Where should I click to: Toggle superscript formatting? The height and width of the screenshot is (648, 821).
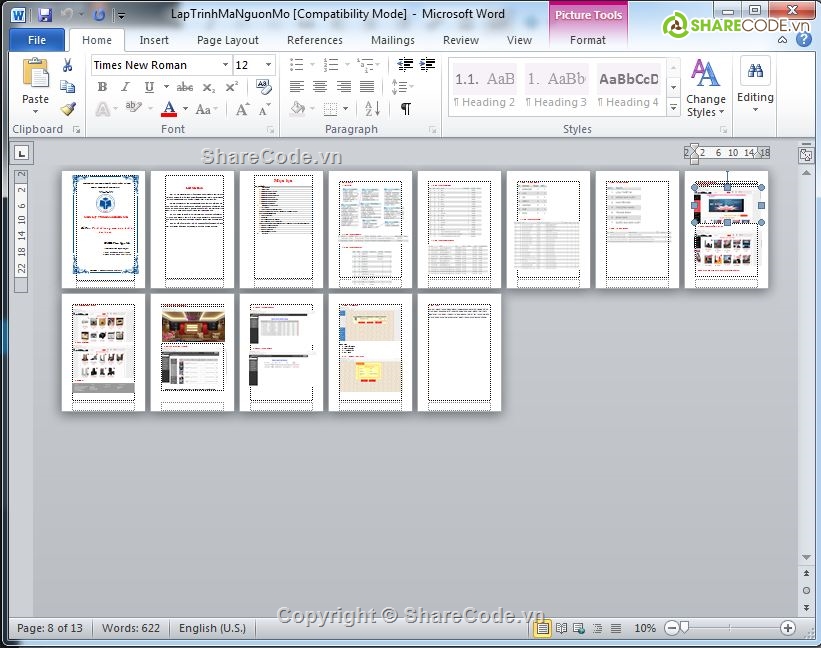pos(231,87)
